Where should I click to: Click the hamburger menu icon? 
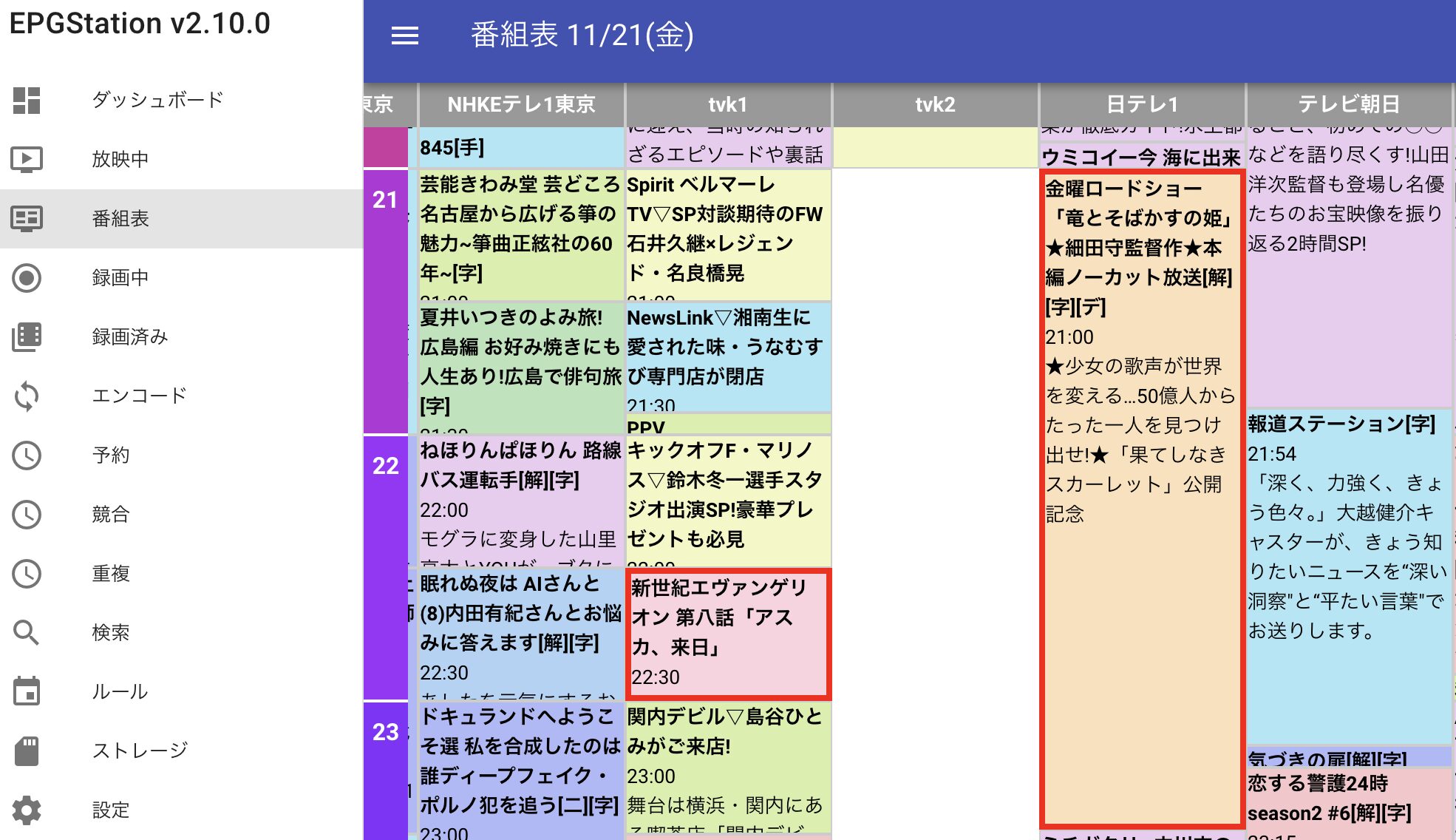404,35
